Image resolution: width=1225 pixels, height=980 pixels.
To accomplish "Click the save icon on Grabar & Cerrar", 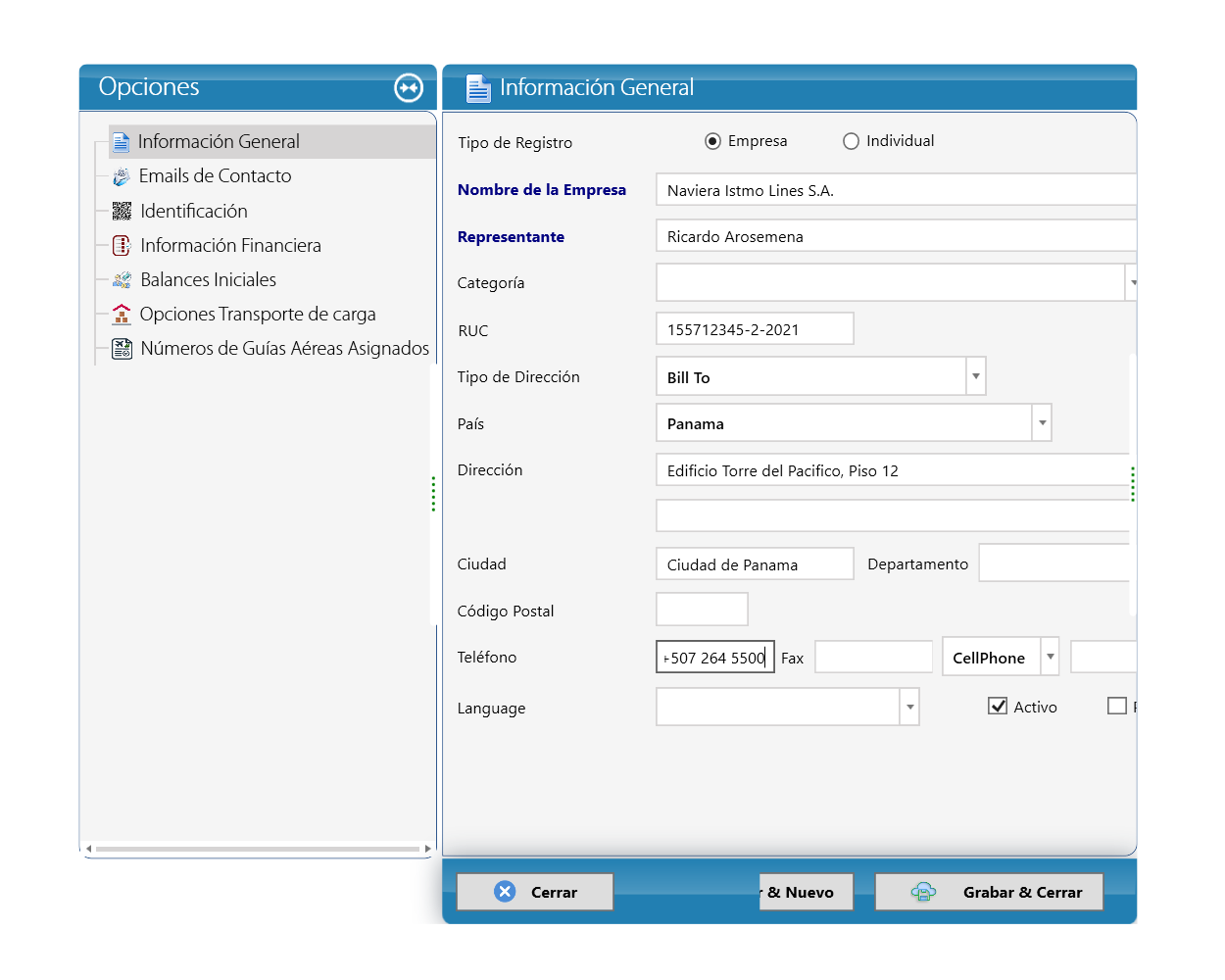I will (x=923, y=892).
